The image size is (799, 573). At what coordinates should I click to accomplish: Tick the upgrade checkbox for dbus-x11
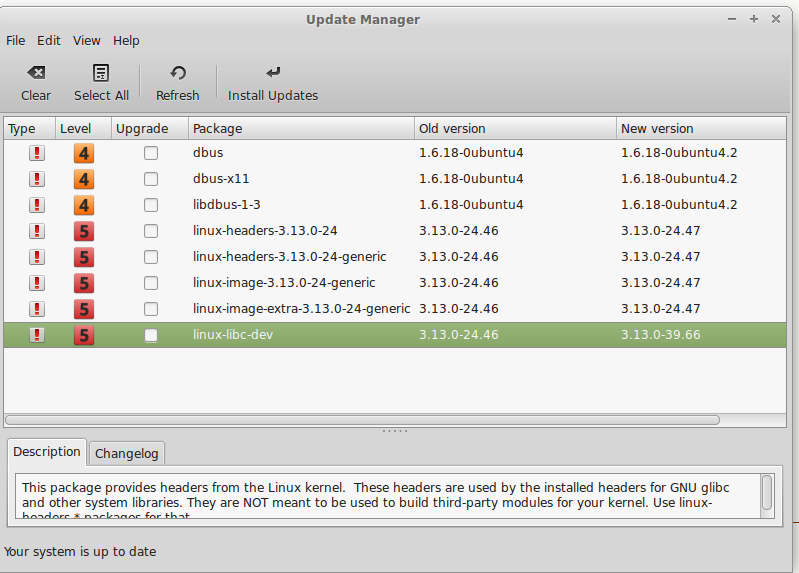tap(151, 179)
